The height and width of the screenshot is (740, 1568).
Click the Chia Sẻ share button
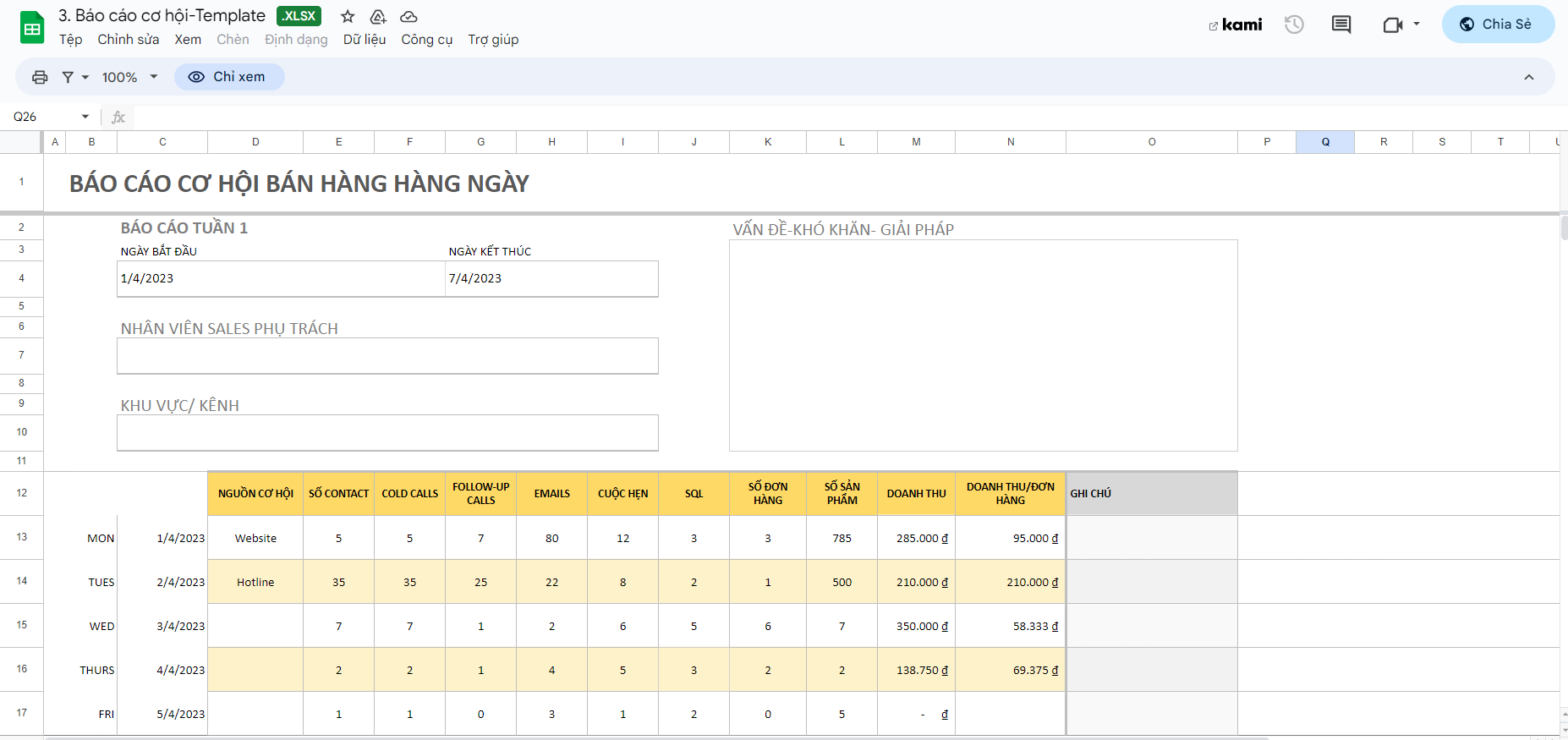pos(1498,24)
